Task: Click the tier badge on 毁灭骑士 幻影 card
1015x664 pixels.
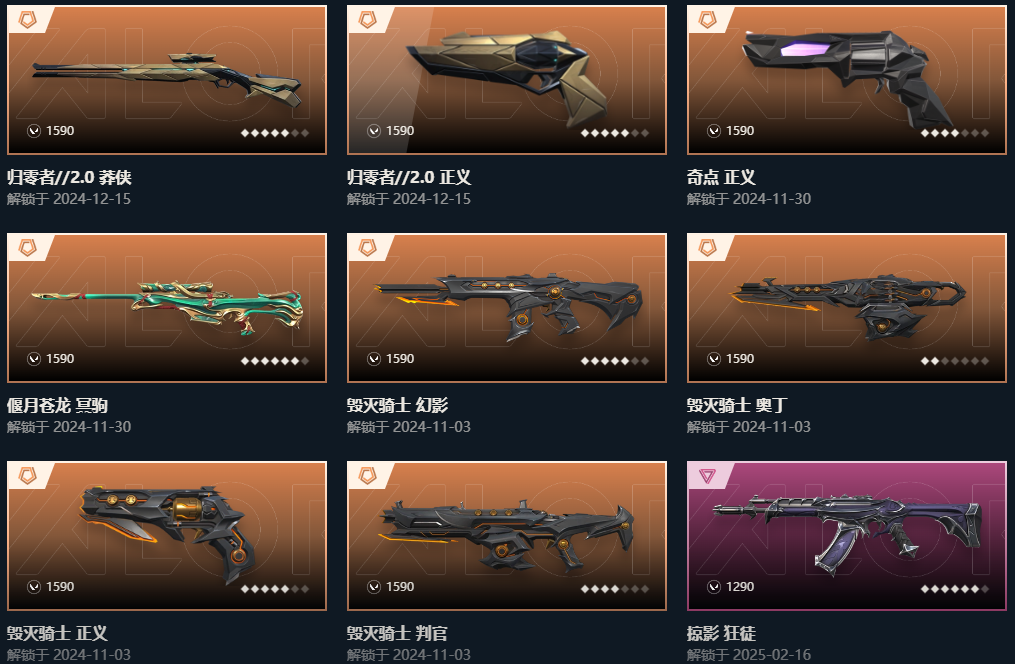Action: pyautogui.click(x=368, y=248)
